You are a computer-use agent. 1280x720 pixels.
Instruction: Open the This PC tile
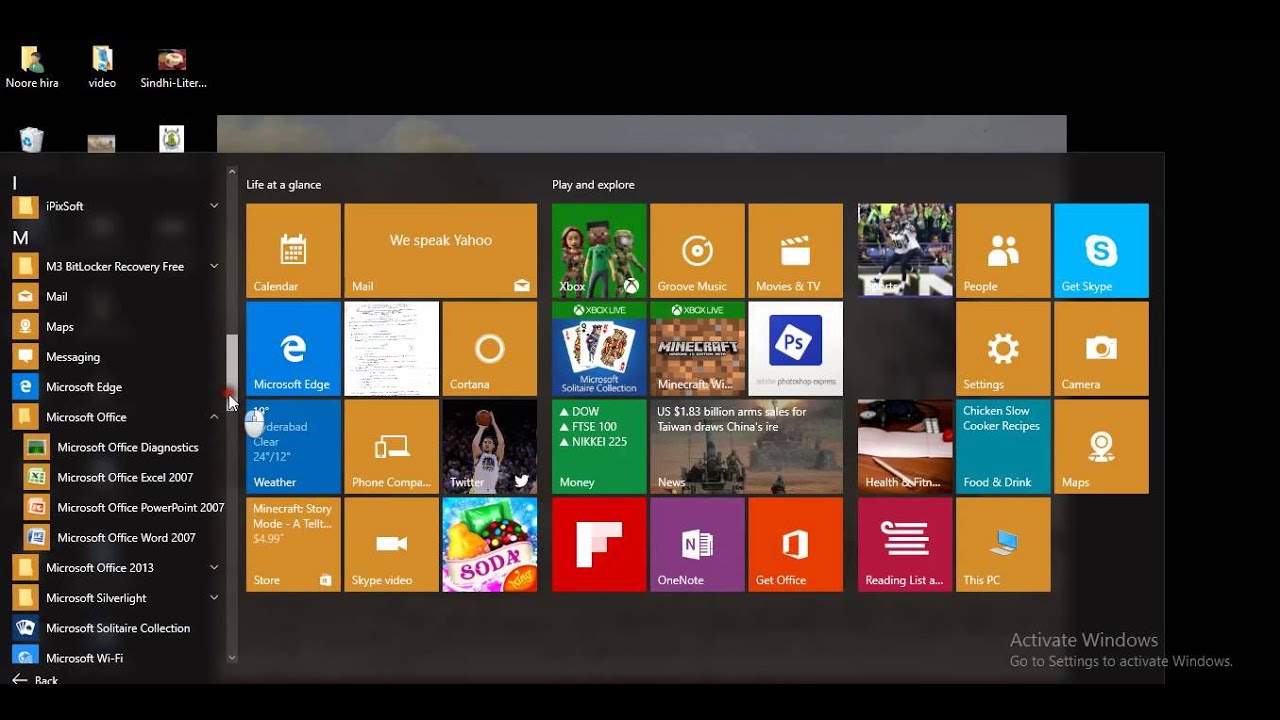click(1003, 545)
